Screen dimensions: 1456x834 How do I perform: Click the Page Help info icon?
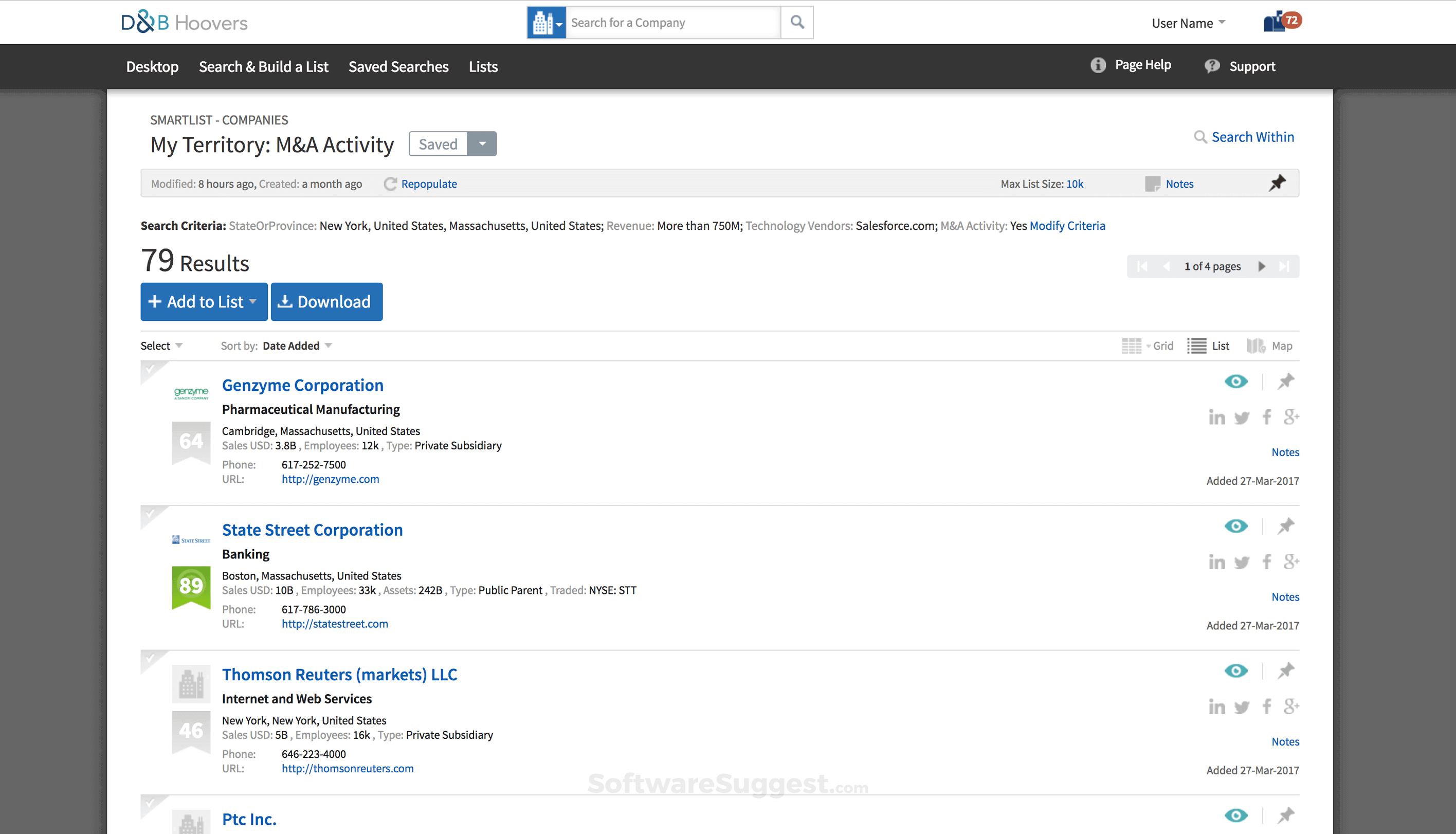coord(1098,65)
